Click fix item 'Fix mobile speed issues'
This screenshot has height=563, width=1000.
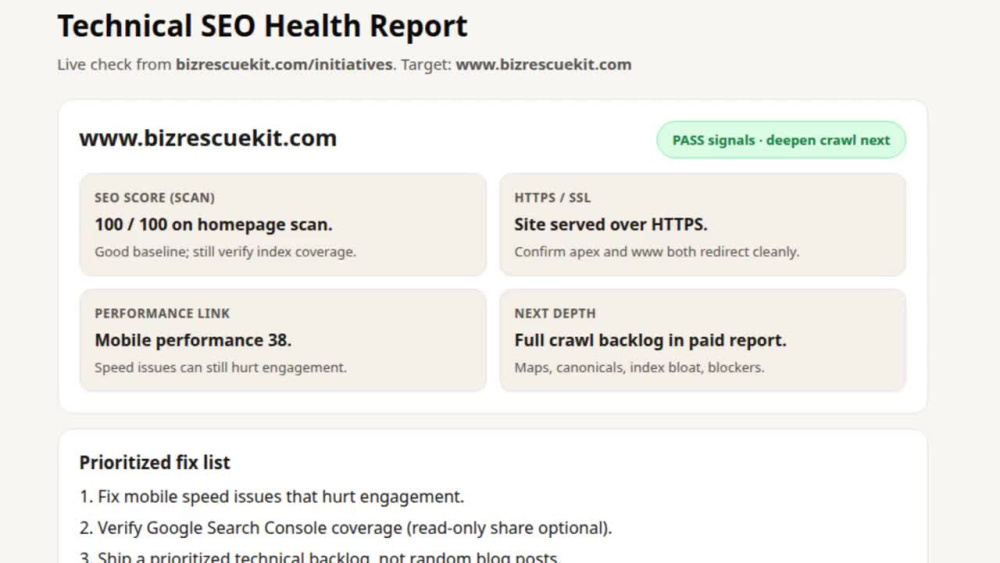pos(272,497)
